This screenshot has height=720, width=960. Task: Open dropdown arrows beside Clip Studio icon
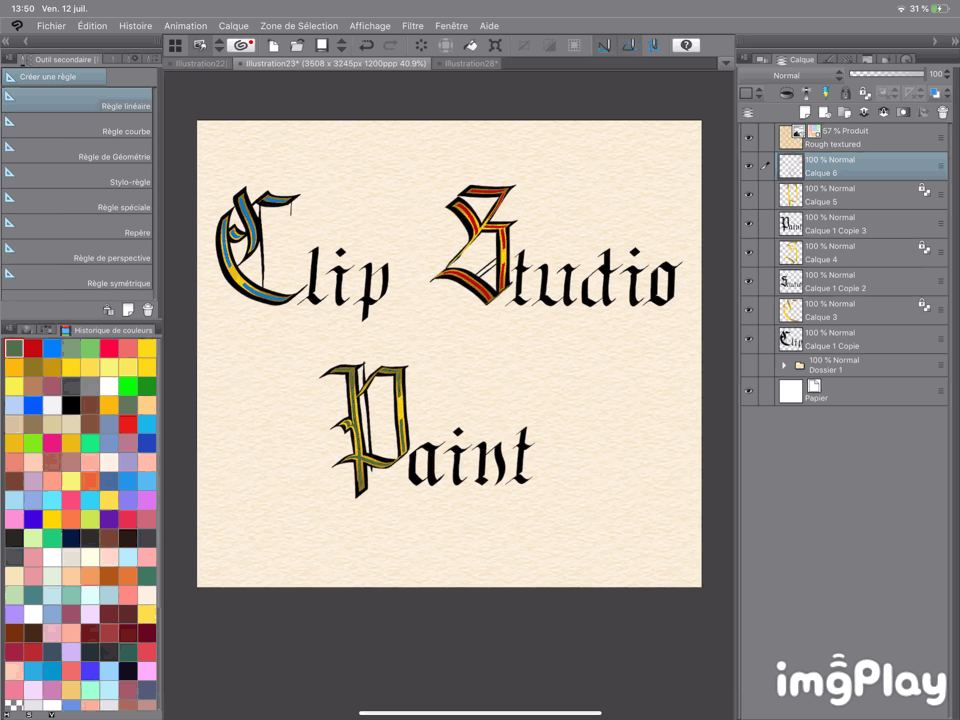219,45
